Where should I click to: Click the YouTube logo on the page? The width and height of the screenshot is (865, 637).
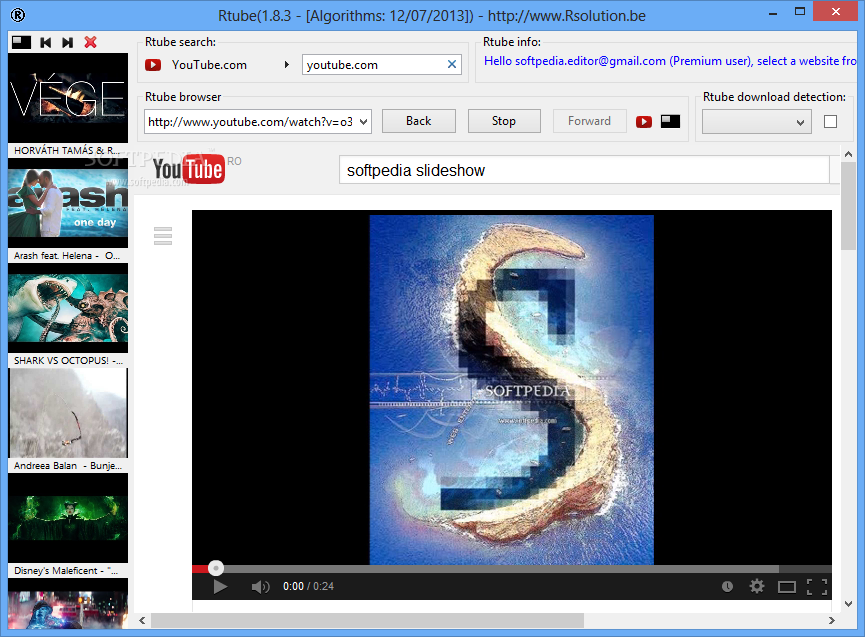[189, 169]
